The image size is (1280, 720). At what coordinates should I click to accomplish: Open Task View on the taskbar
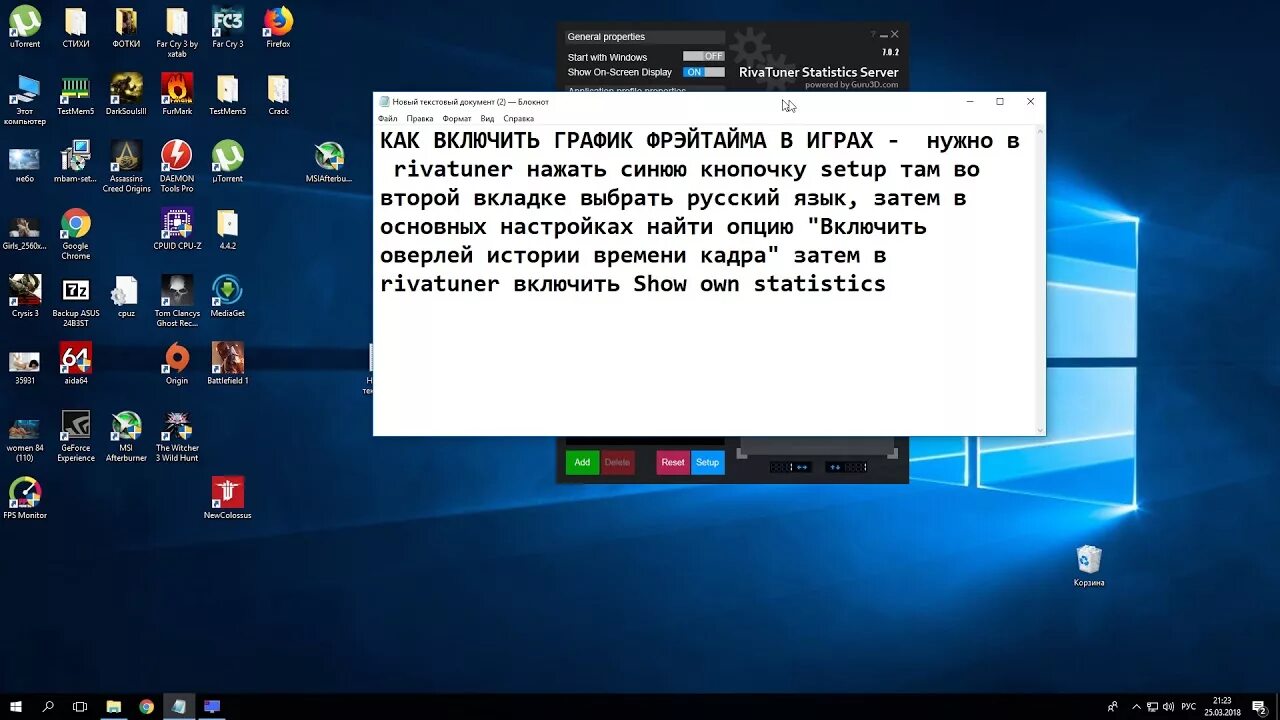[80, 706]
